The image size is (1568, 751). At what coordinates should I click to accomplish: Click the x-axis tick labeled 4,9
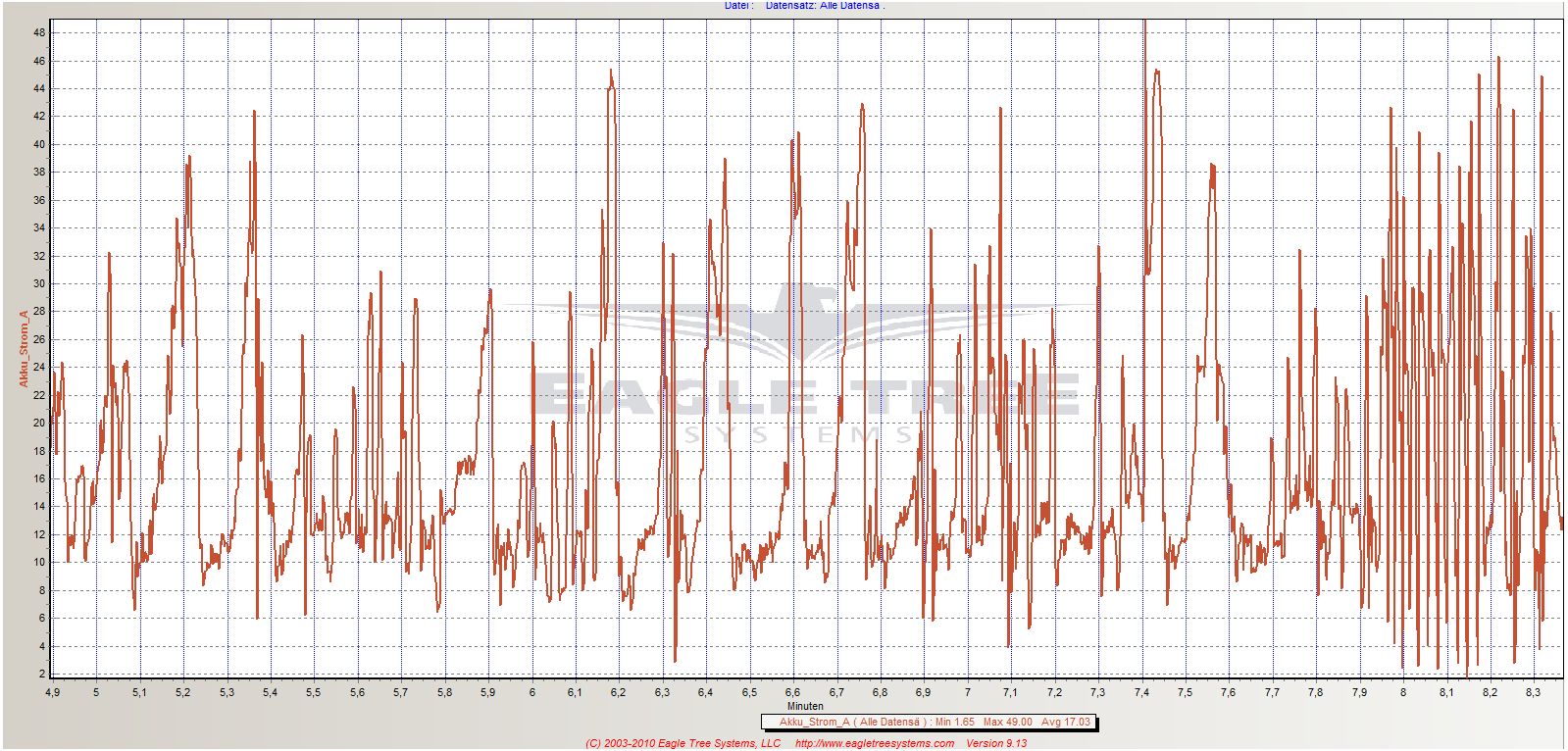tap(53, 692)
